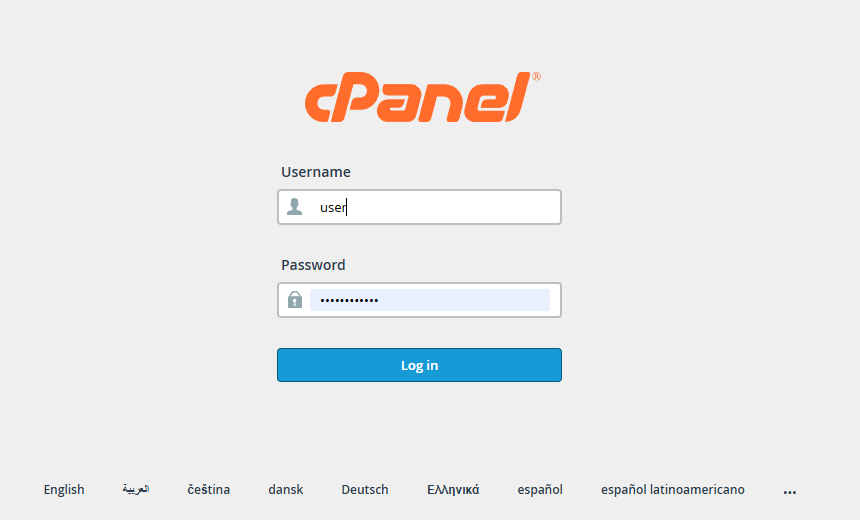This screenshot has height=520, width=860.
Task: Choose čeština from the locale list
Action: [208, 490]
